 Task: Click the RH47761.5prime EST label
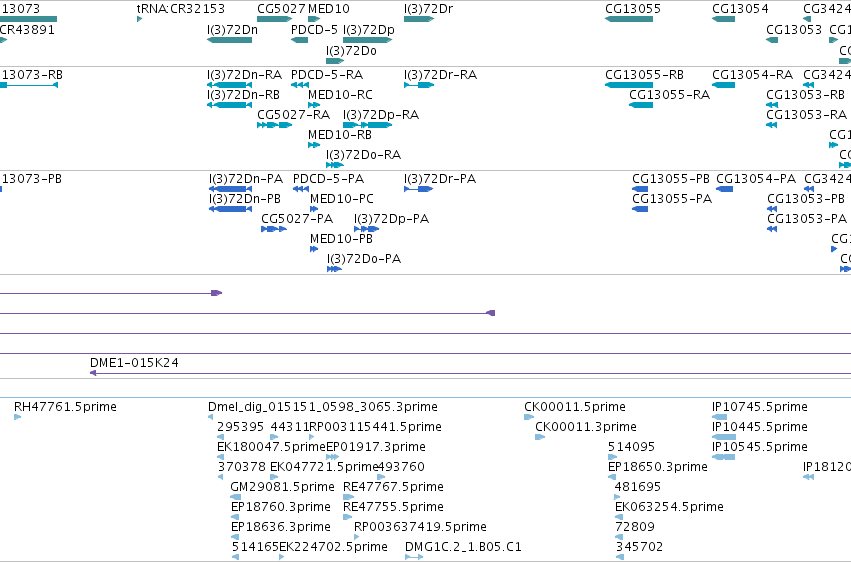tap(65, 407)
